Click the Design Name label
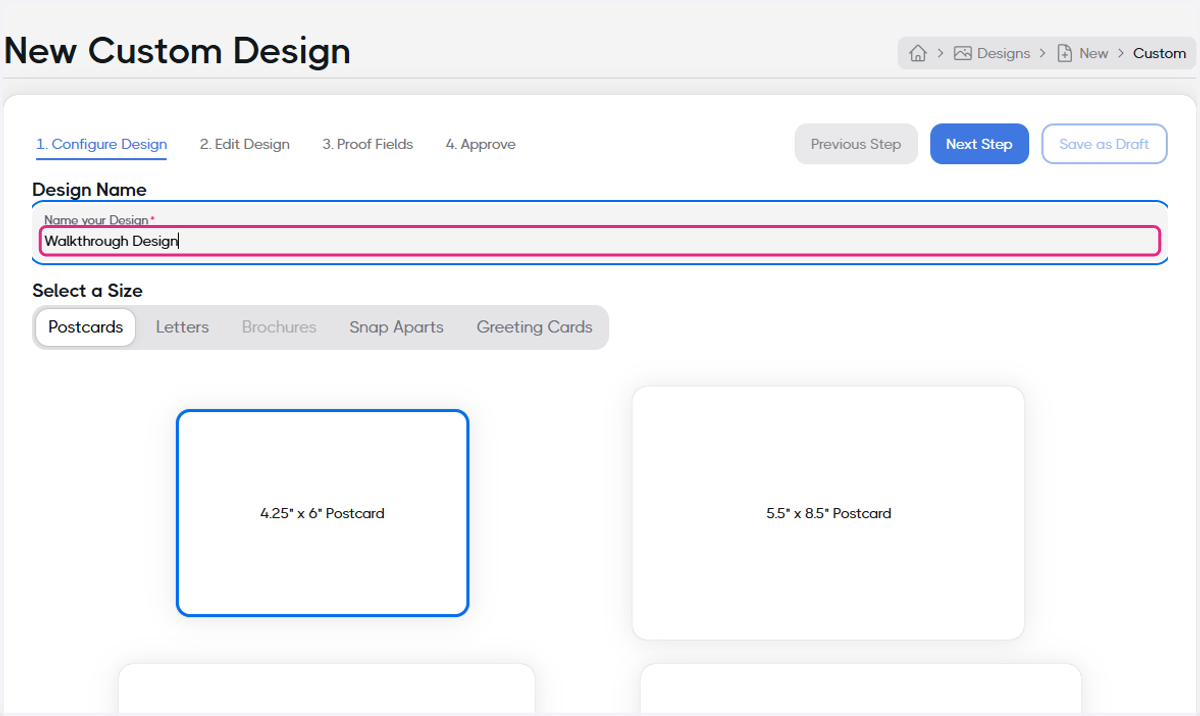This screenshot has height=716, width=1200. [x=89, y=189]
